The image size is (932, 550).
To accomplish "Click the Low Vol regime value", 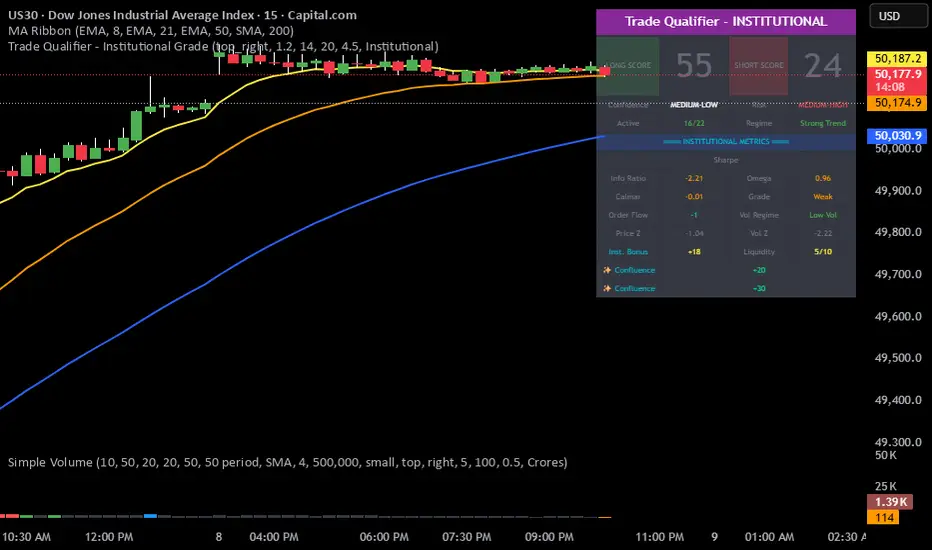I will (823, 215).
